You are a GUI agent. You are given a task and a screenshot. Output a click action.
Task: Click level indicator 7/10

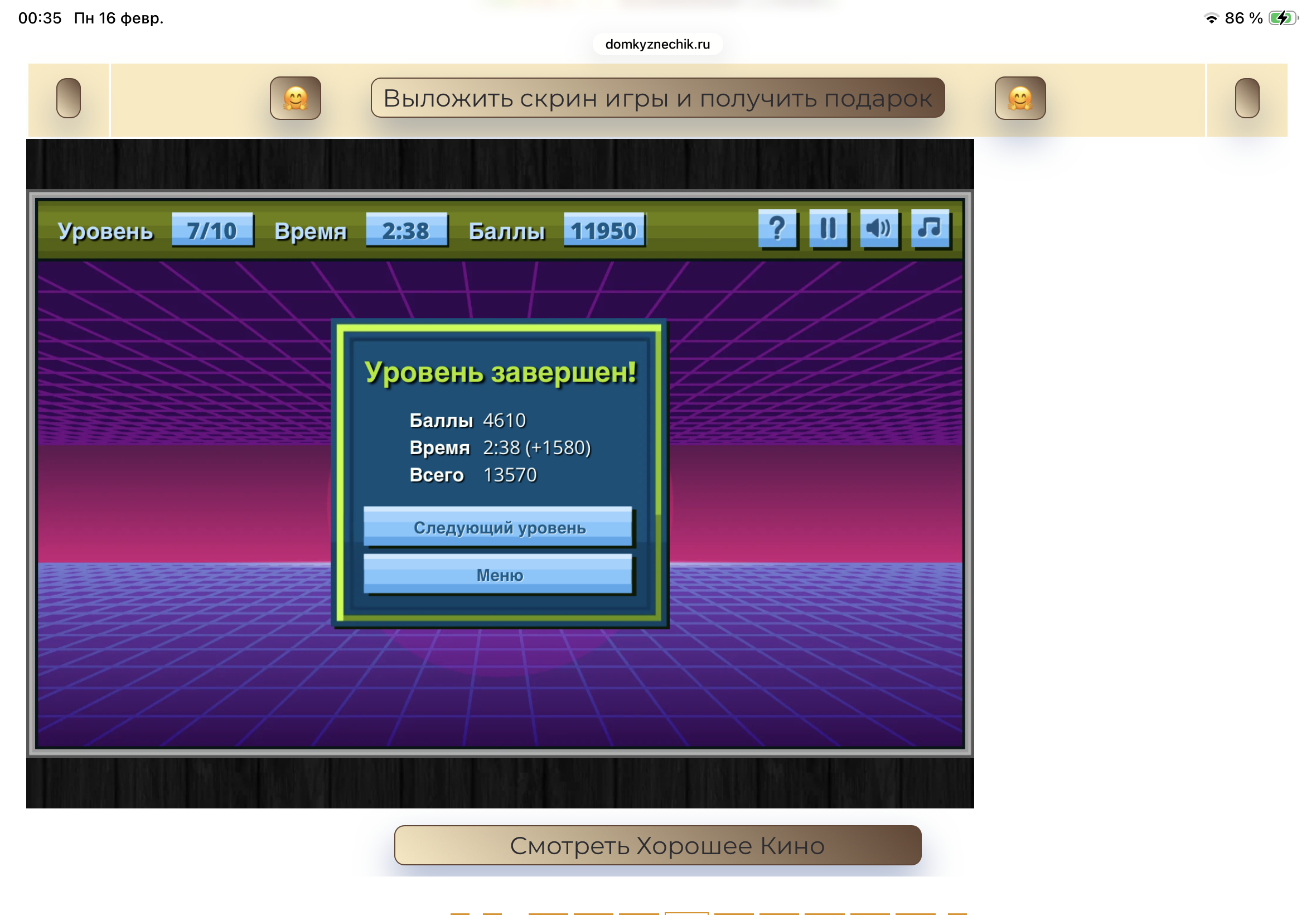point(212,230)
